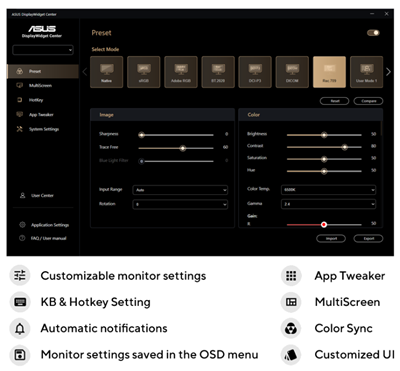This screenshot has height=371, width=400.
Task: Toggle the Preset on/off switch
Action: coord(373,33)
